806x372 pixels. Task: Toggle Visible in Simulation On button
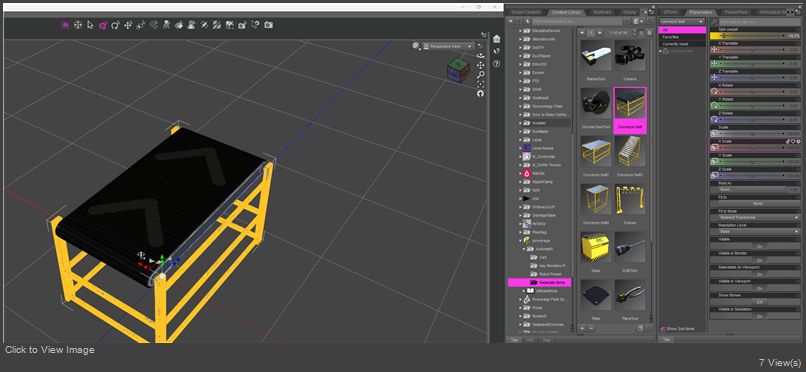point(760,317)
